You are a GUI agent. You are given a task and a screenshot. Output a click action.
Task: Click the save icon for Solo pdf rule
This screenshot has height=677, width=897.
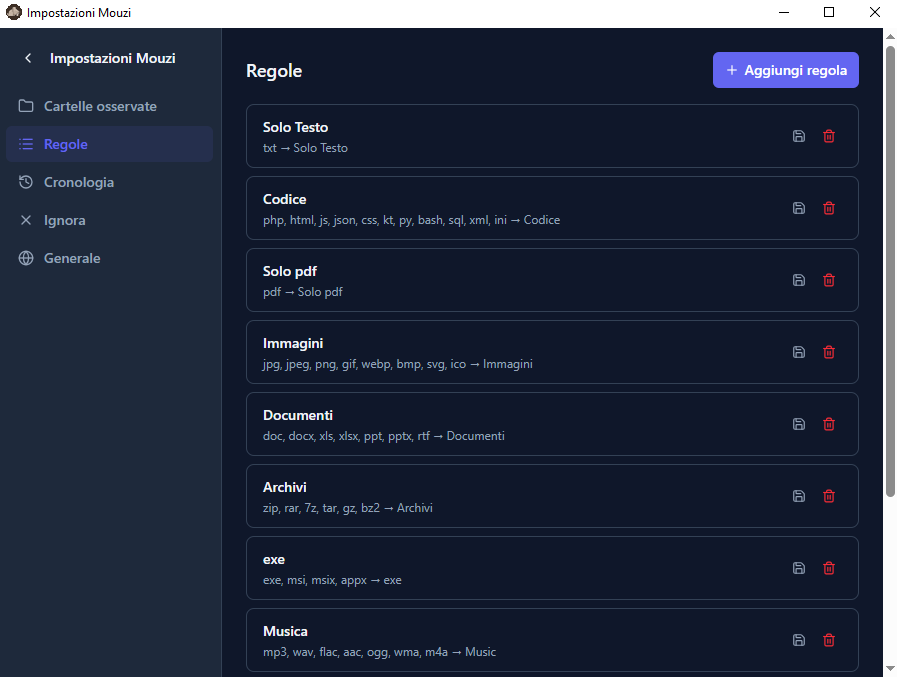[799, 280]
